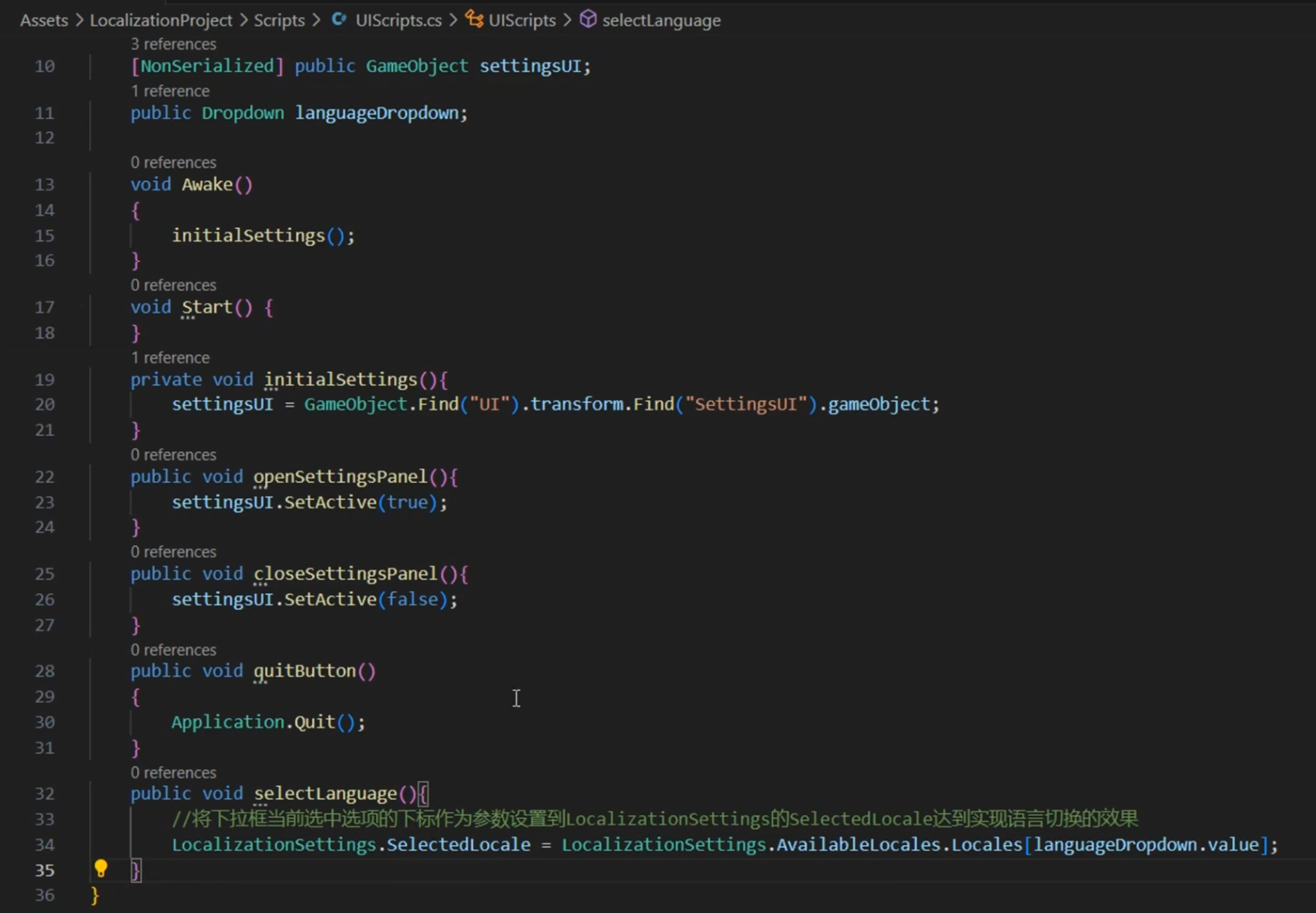Viewport: 1316px width, 913px height.
Task: Click the C# file icon in breadcrumb
Action: [339, 19]
